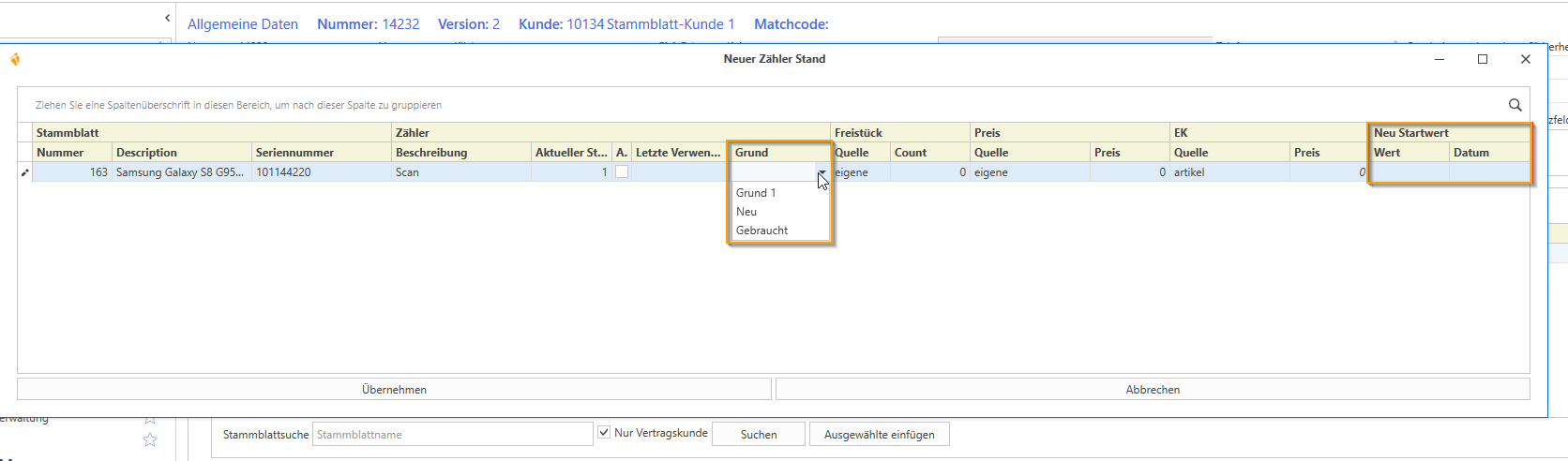Image resolution: width=1568 pixels, height=461 pixels.
Task: Minimize the Neuer Zähler Stand dialog
Action: (1440, 59)
